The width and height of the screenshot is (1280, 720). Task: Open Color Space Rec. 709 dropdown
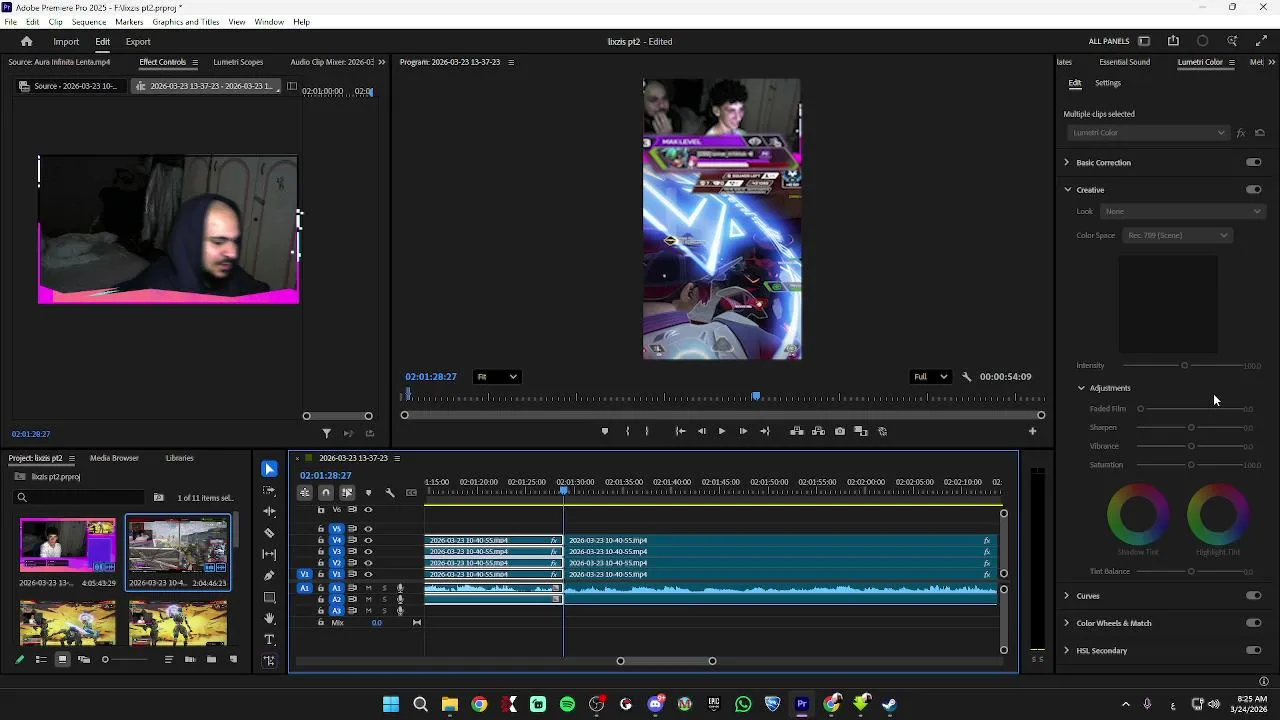[x=1177, y=235]
